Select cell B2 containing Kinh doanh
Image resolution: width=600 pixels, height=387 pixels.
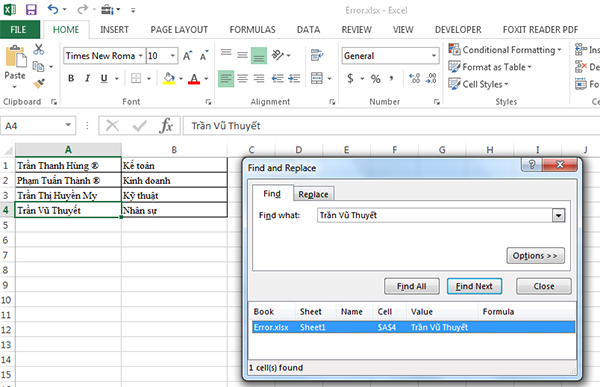pyautogui.click(x=174, y=180)
